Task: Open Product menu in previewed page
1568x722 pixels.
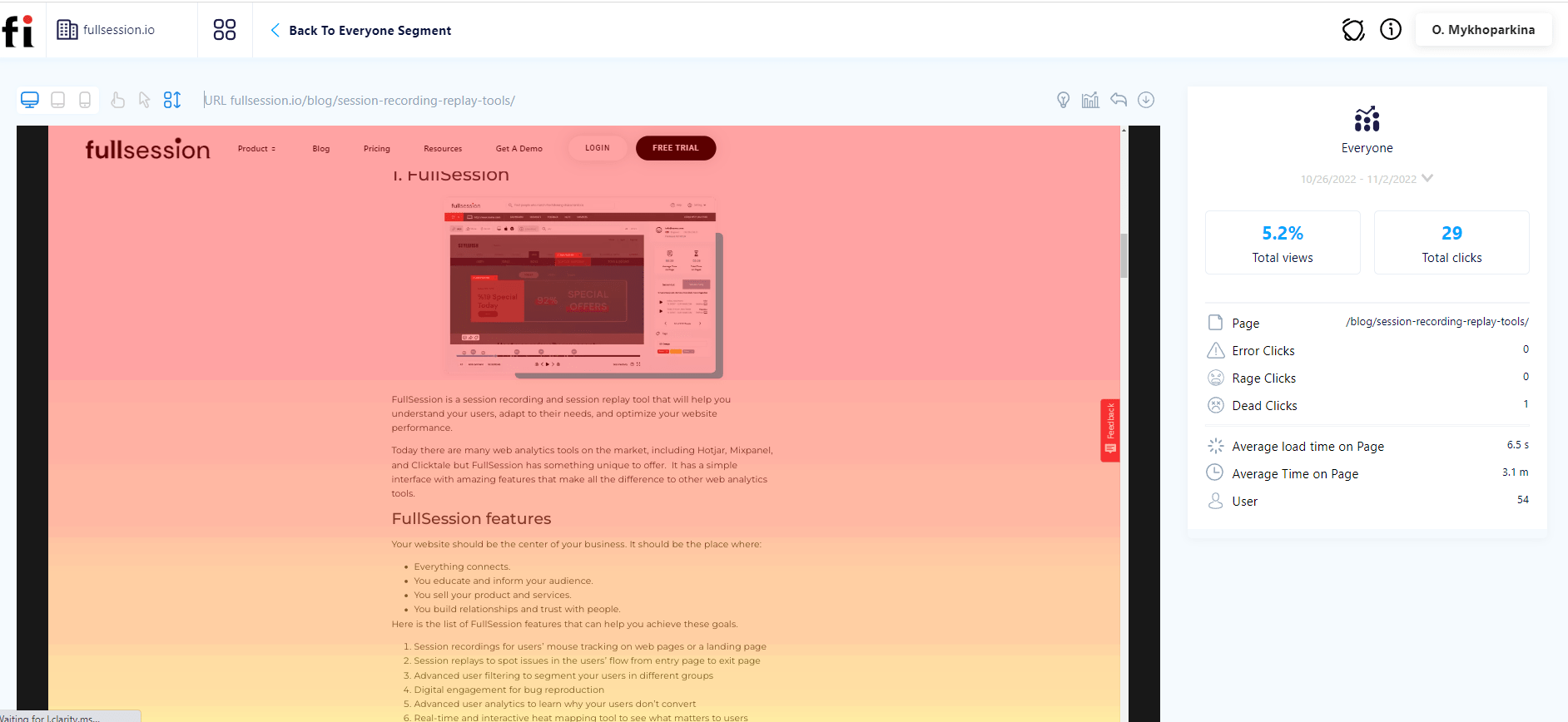Action: click(256, 149)
